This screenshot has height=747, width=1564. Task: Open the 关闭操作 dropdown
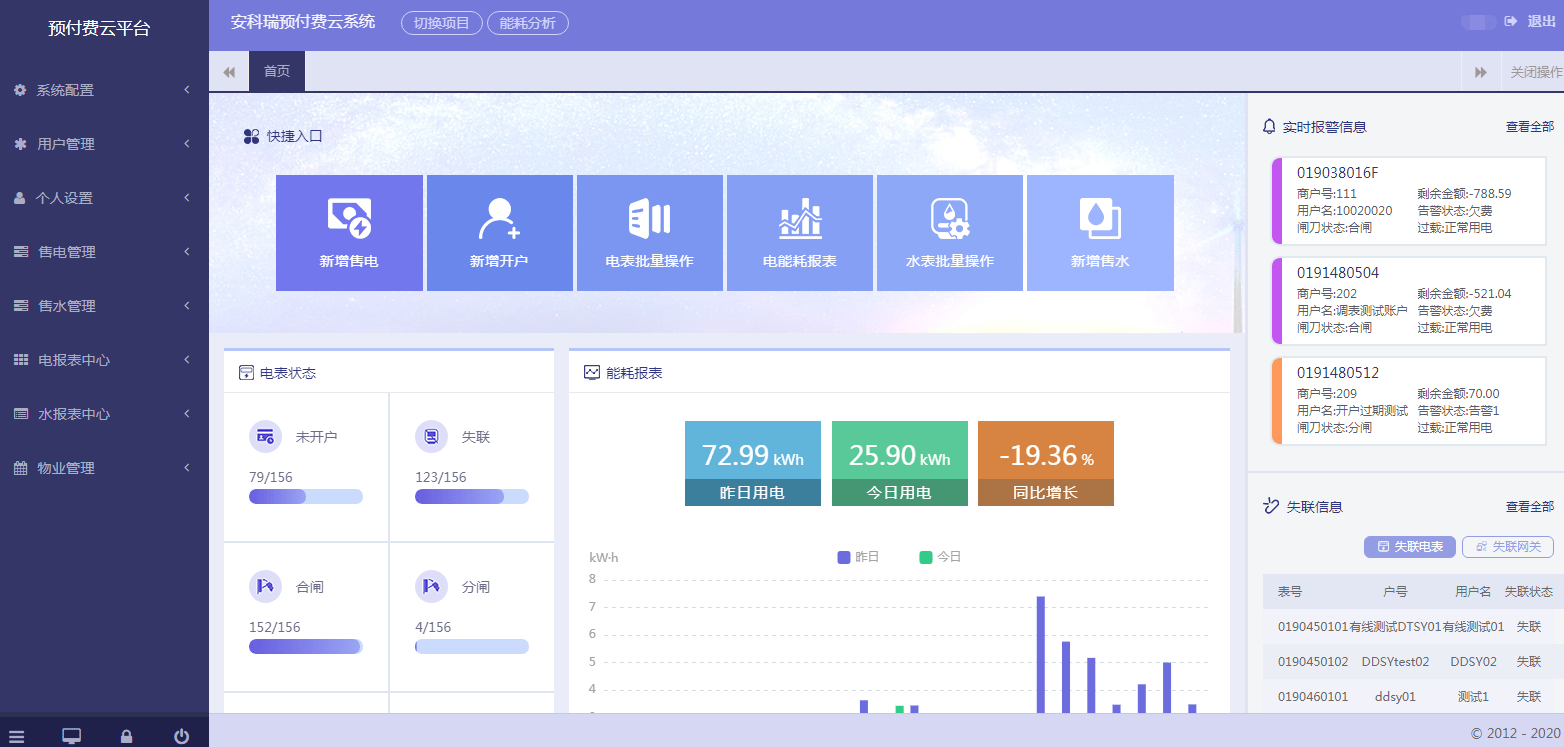click(1533, 72)
